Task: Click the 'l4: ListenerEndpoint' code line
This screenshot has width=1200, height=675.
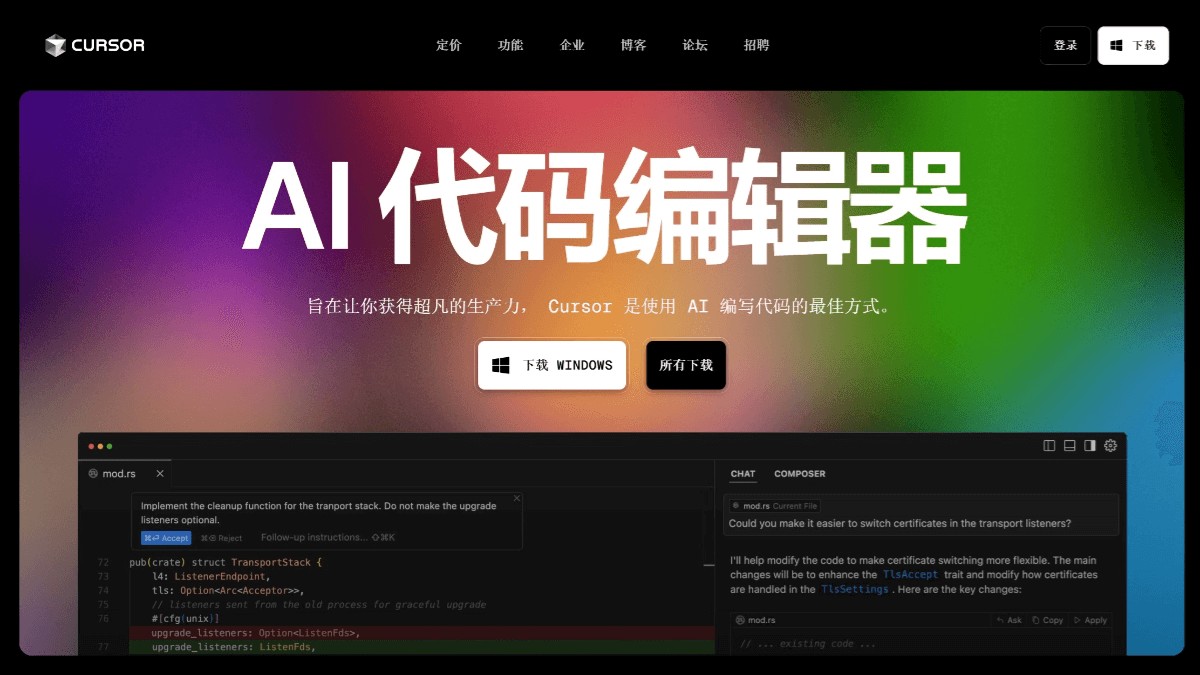Action: (211, 576)
